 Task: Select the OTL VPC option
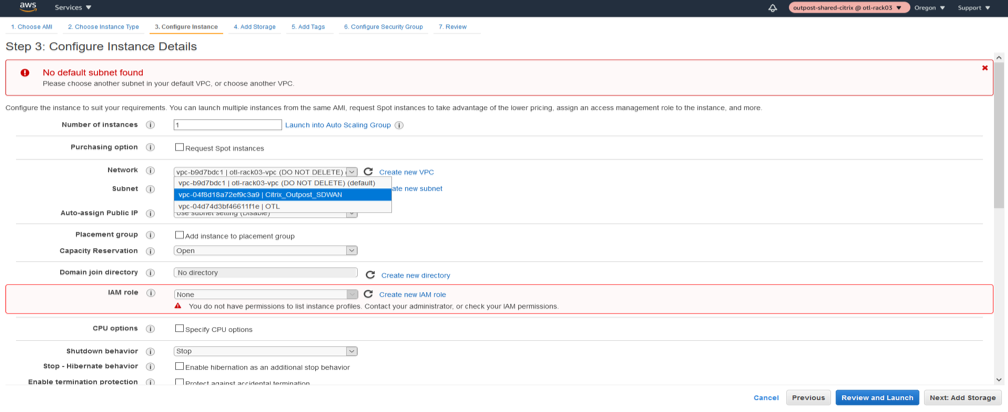(x=282, y=206)
